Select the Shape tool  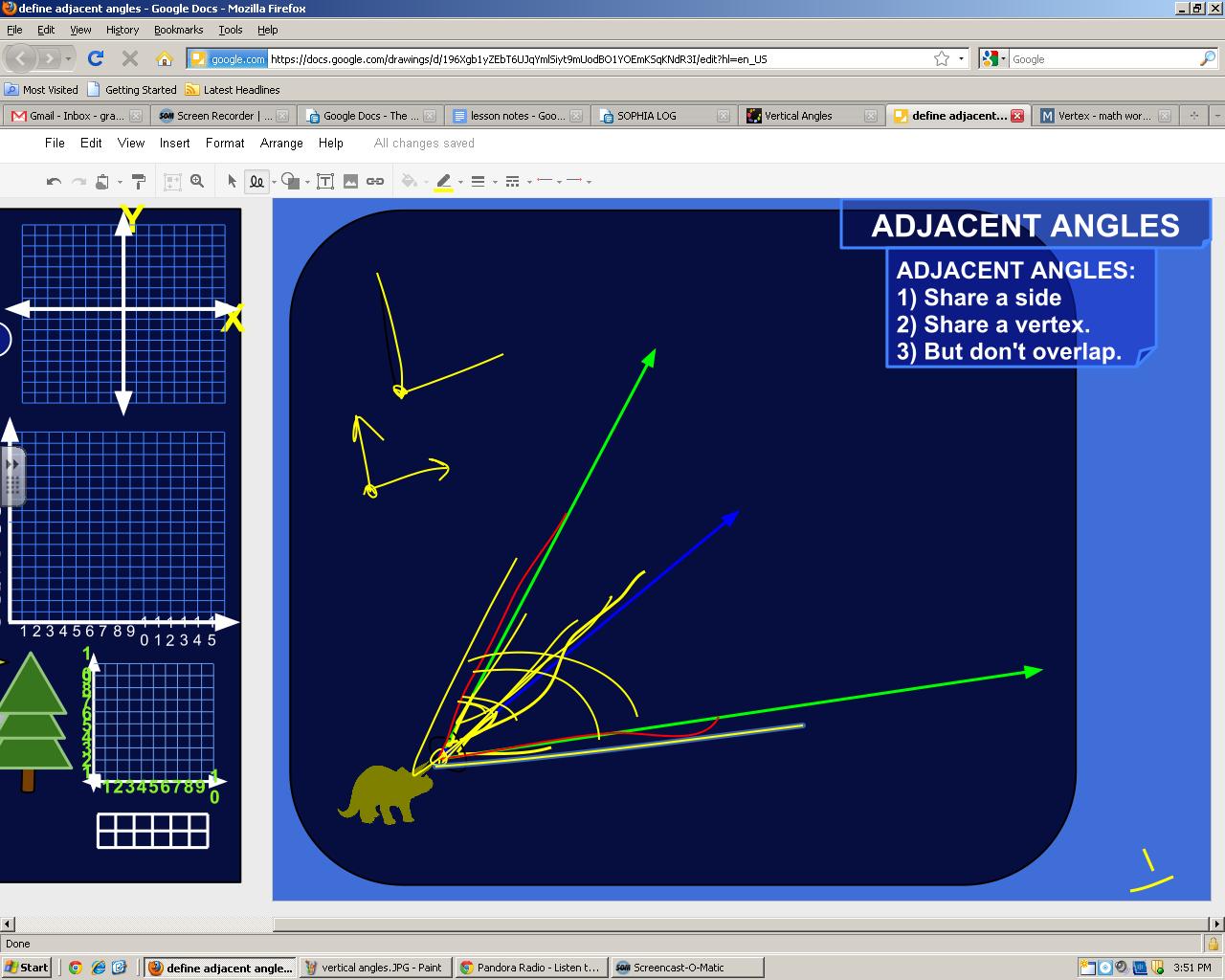(x=291, y=181)
